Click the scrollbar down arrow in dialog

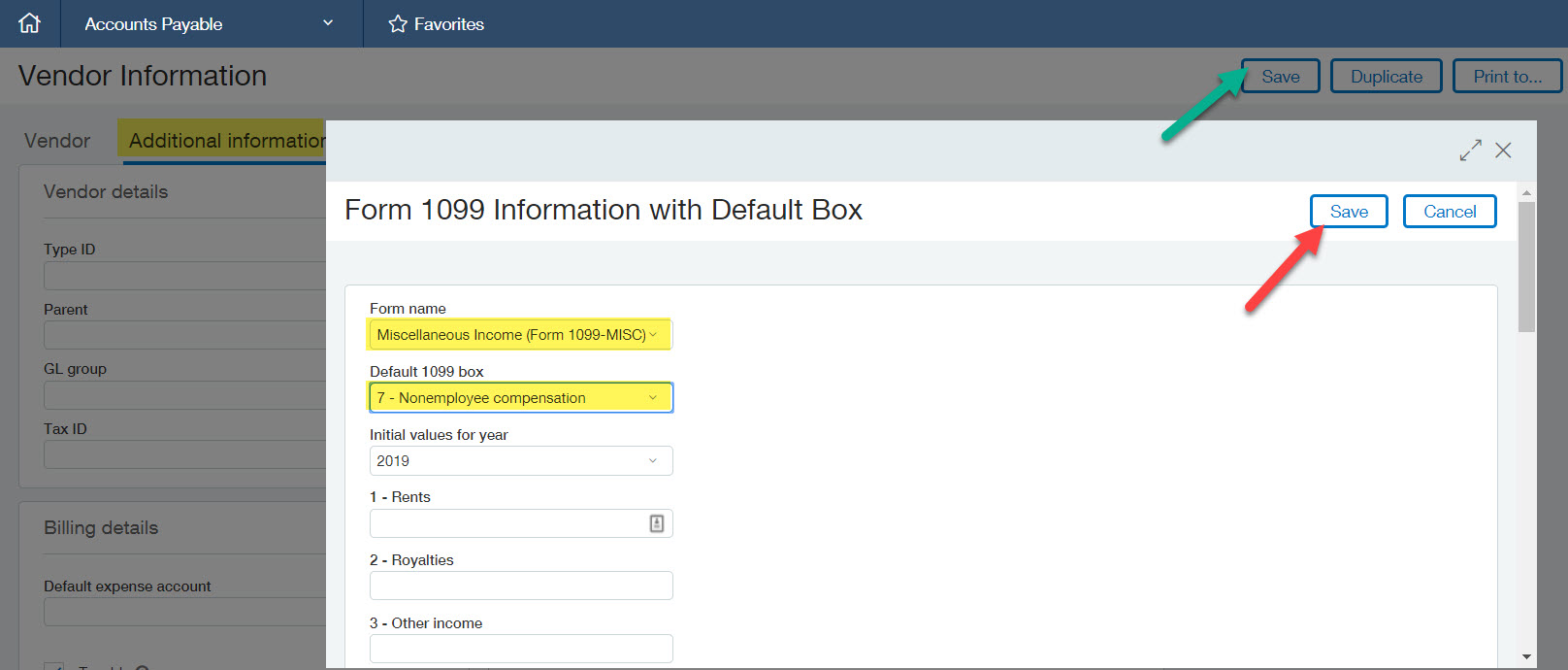click(x=1526, y=657)
